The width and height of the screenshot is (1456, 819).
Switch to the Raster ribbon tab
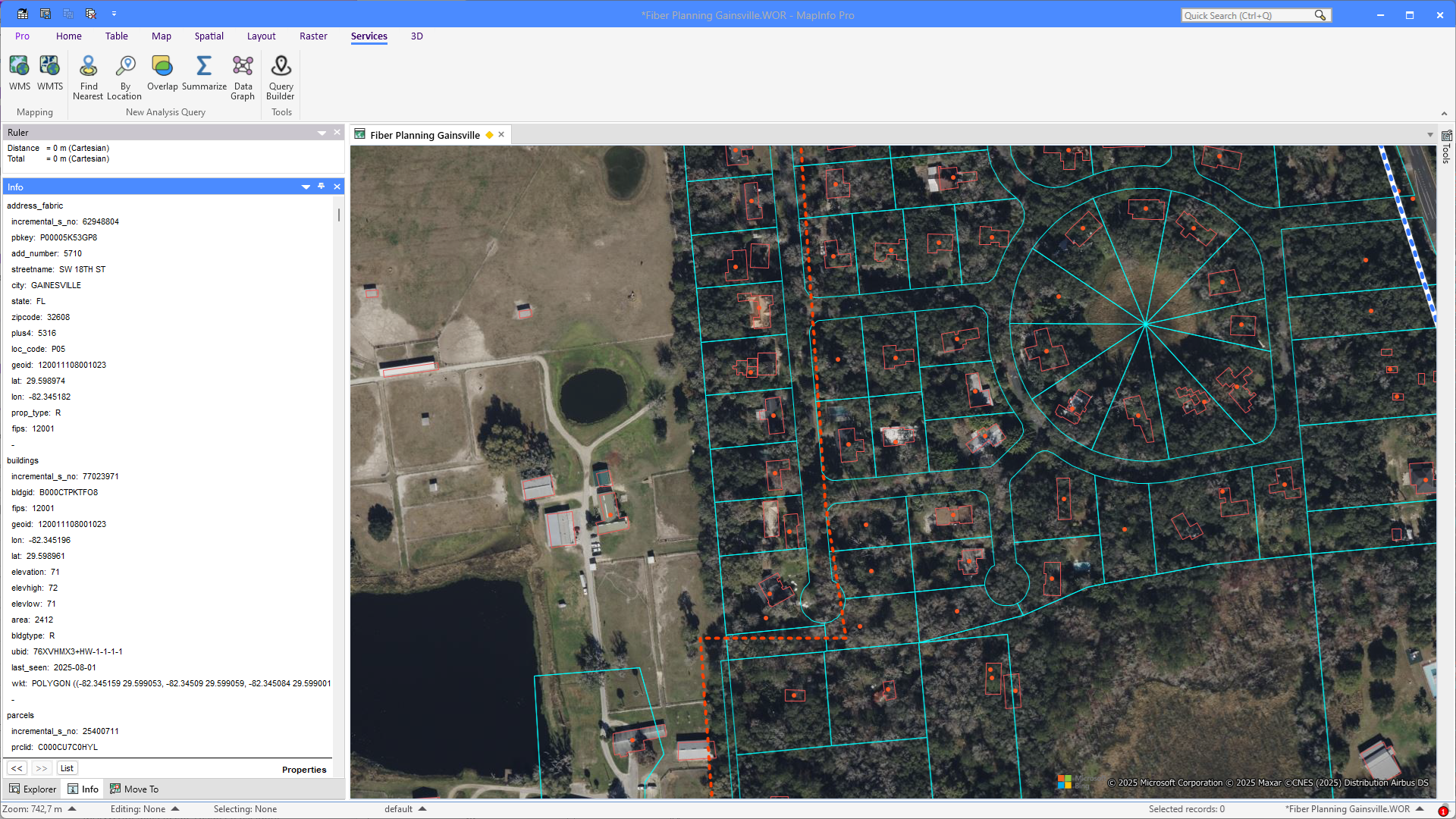313,36
